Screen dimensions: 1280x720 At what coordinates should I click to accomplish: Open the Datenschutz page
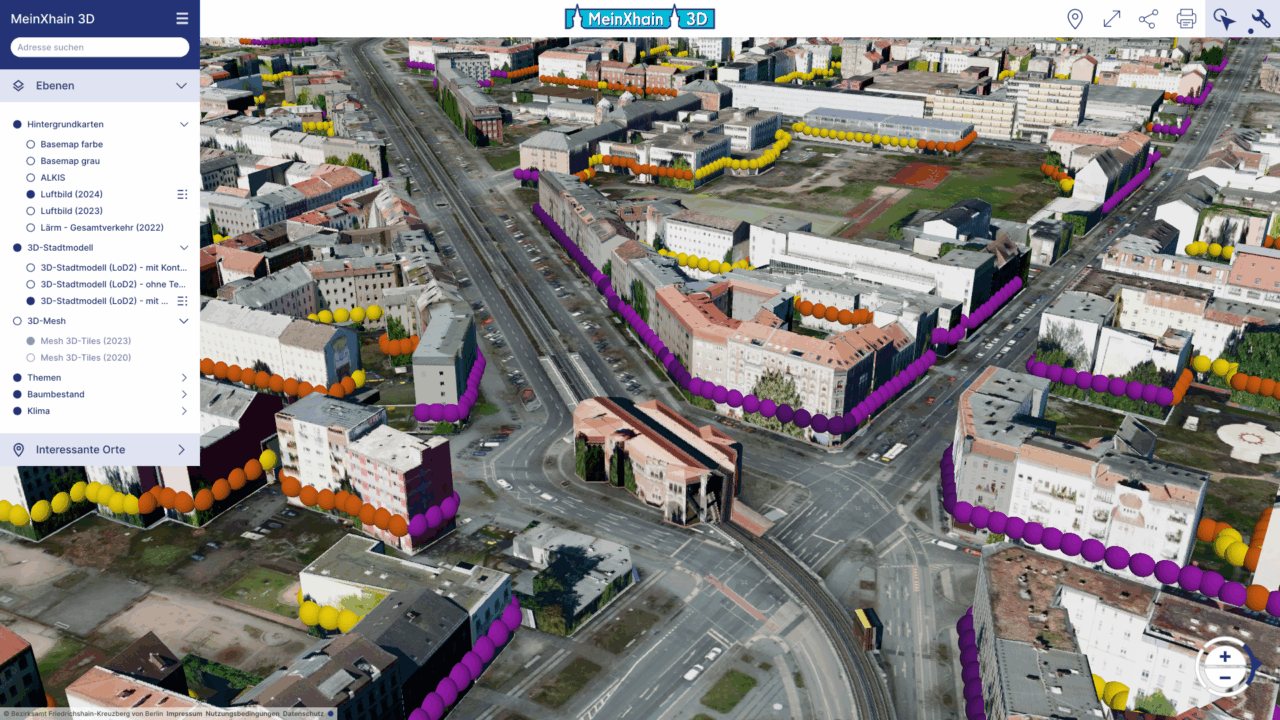(303, 713)
